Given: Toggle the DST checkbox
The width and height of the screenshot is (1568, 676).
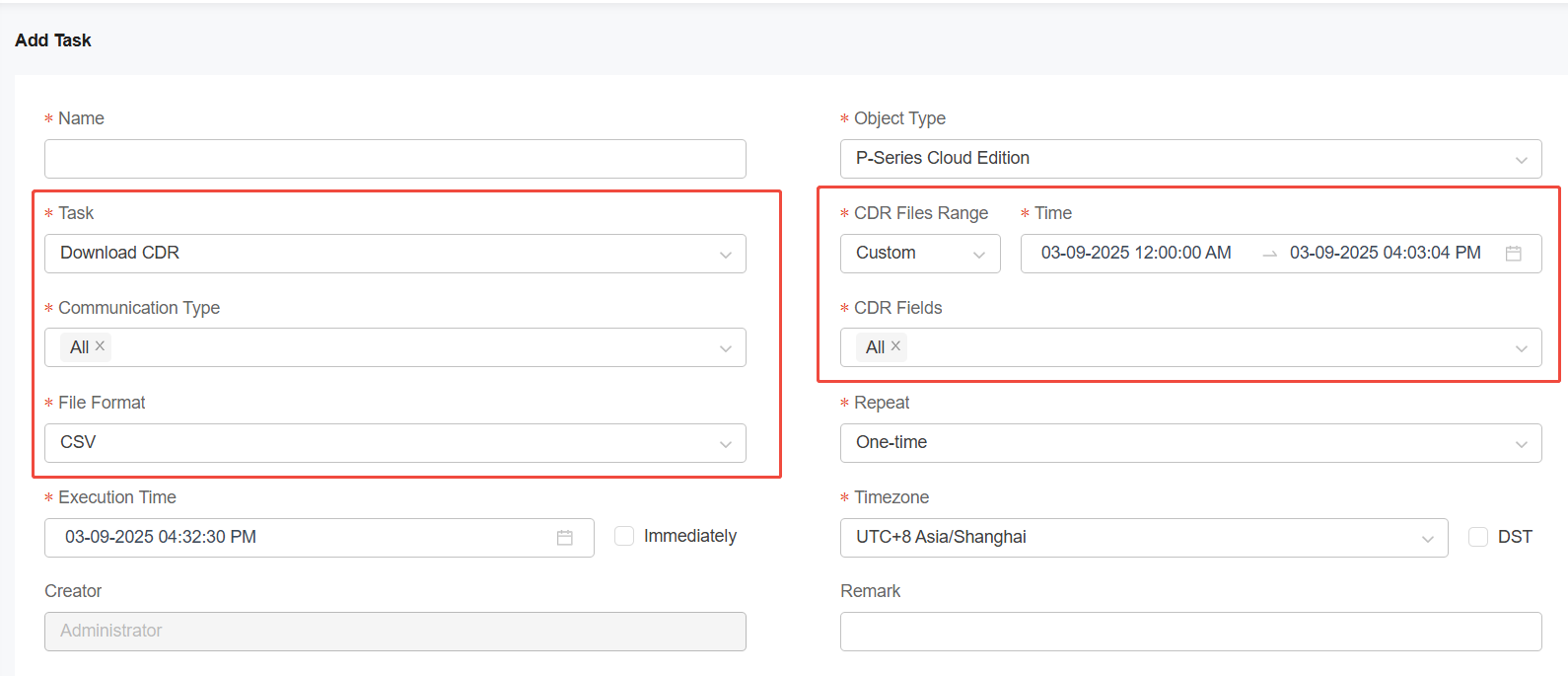Looking at the screenshot, I should 1477,537.
